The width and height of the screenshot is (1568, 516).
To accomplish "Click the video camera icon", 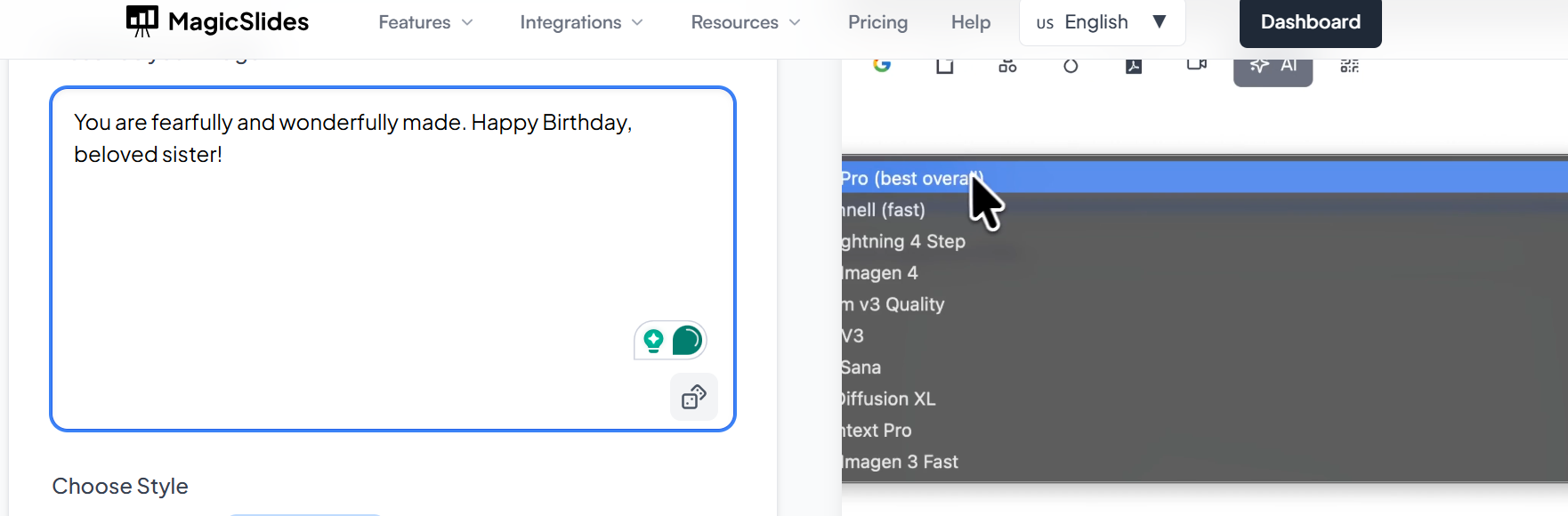I will (x=1196, y=65).
